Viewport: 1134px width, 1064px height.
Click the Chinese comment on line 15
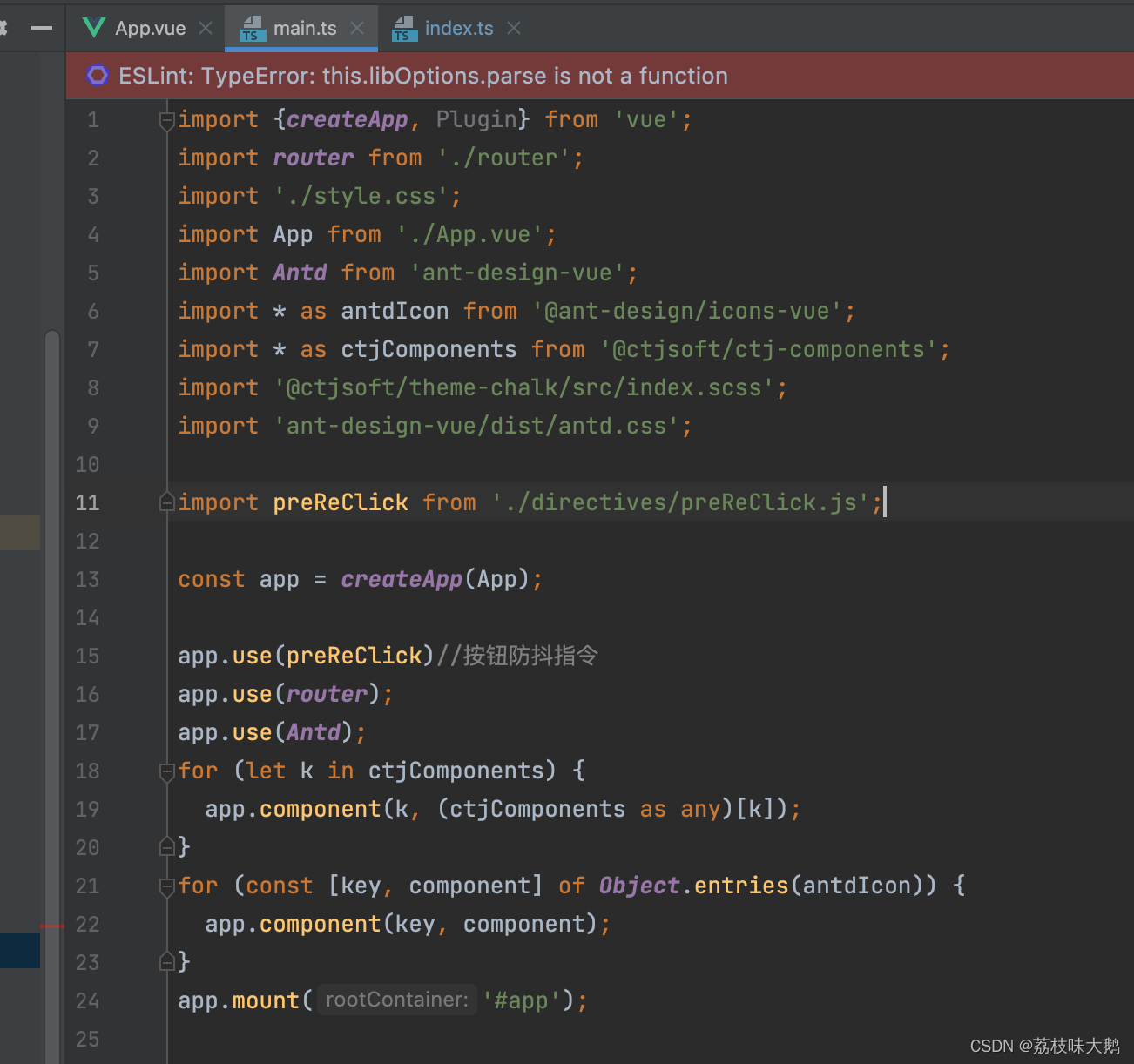[516, 656]
